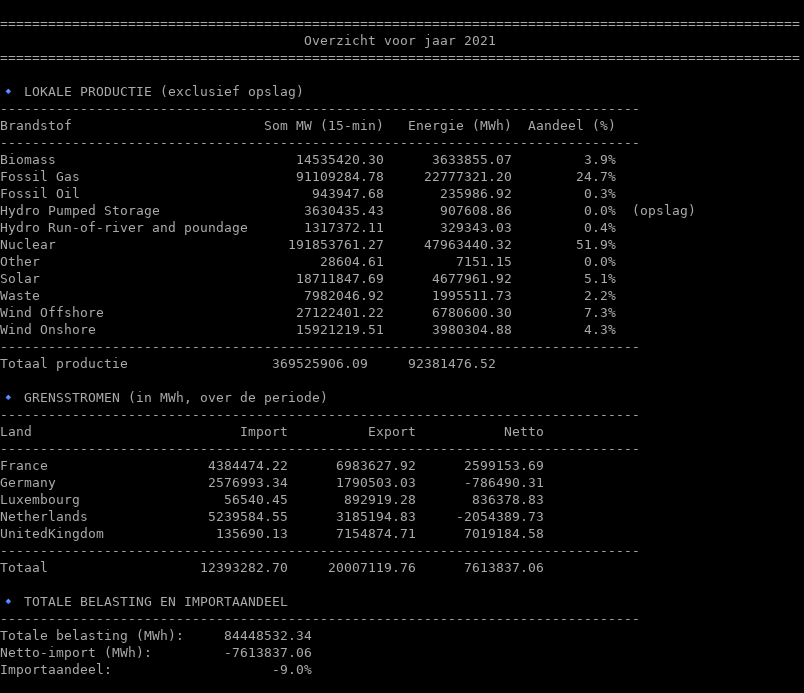
Task: Click Fossil Gas energy value "22777321.20"
Action: [x=468, y=177]
